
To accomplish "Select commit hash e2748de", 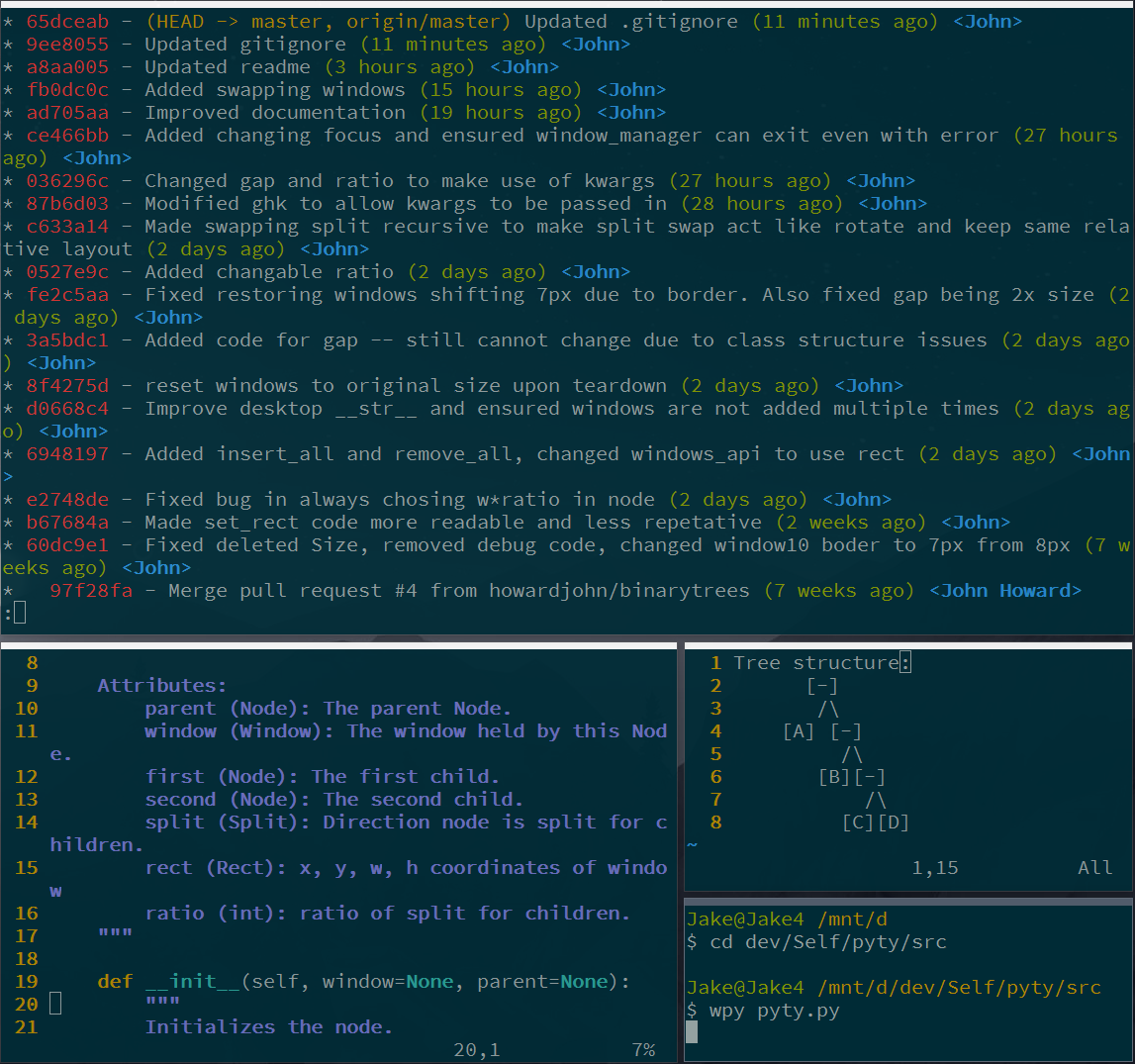I will (x=67, y=500).
